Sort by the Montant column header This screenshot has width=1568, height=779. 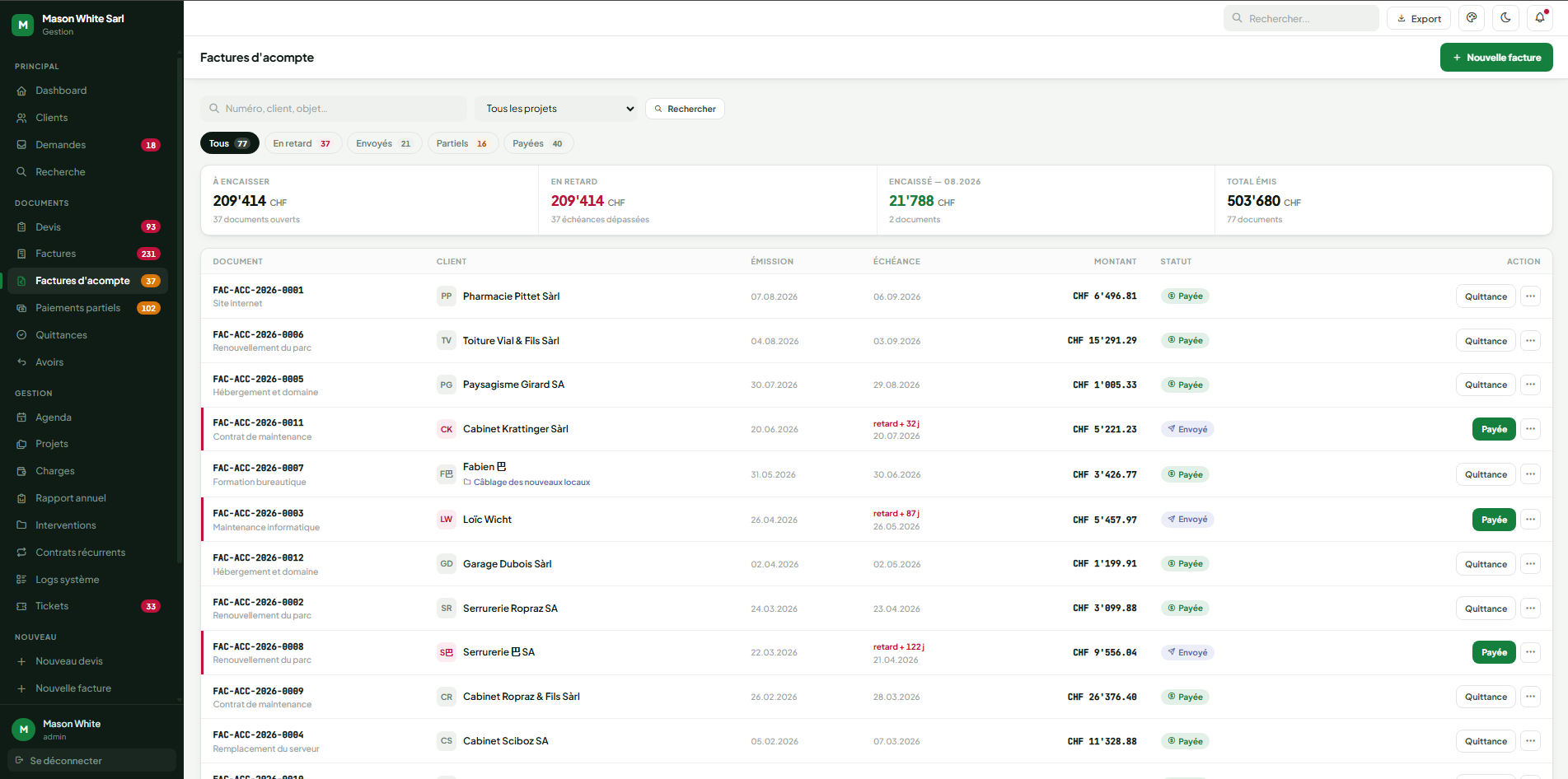tap(1115, 262)
